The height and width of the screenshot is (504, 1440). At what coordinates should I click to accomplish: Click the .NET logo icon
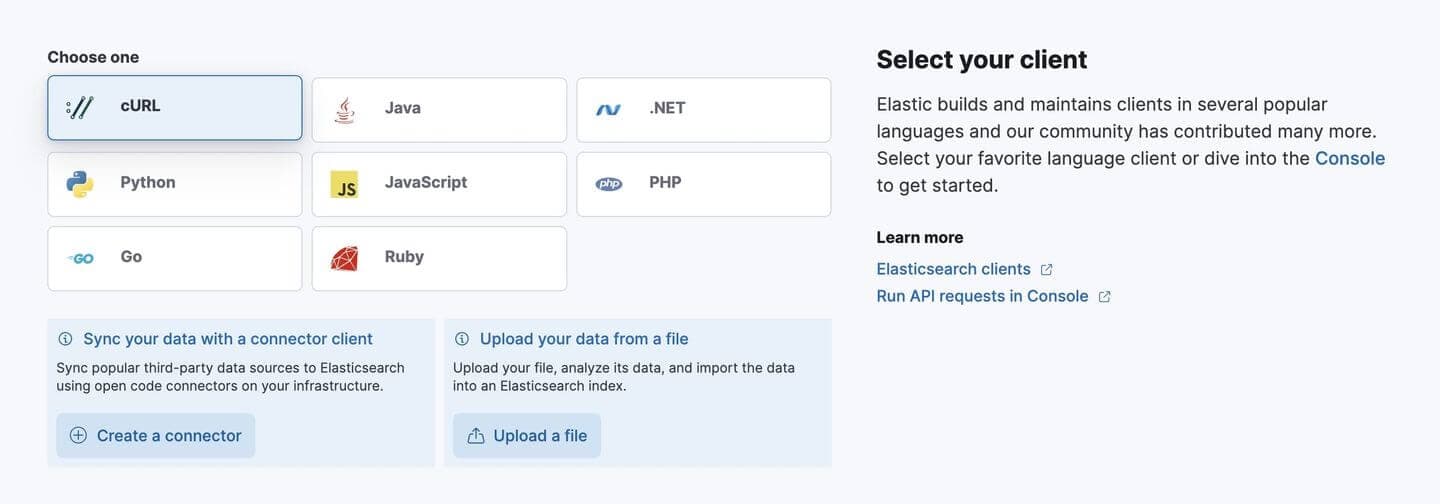[608, 109]
